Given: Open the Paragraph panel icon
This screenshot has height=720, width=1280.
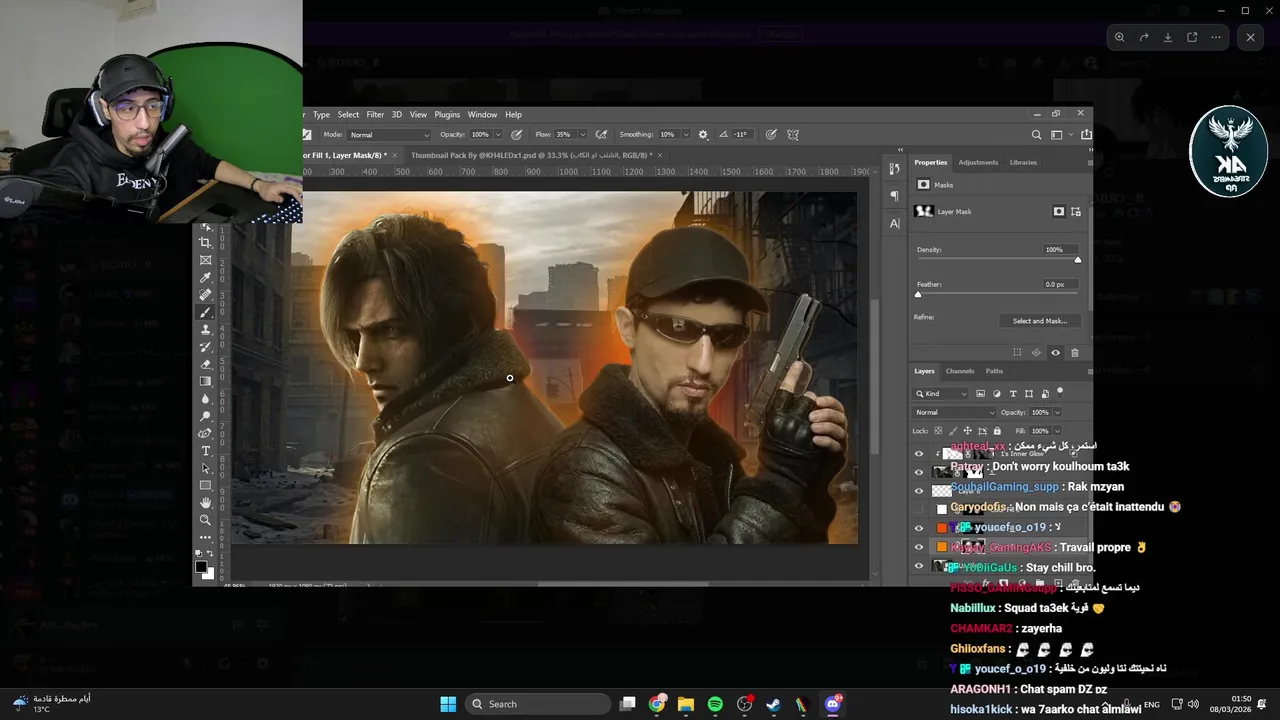Looking at the screenshot, I should [x=894, y=196].
